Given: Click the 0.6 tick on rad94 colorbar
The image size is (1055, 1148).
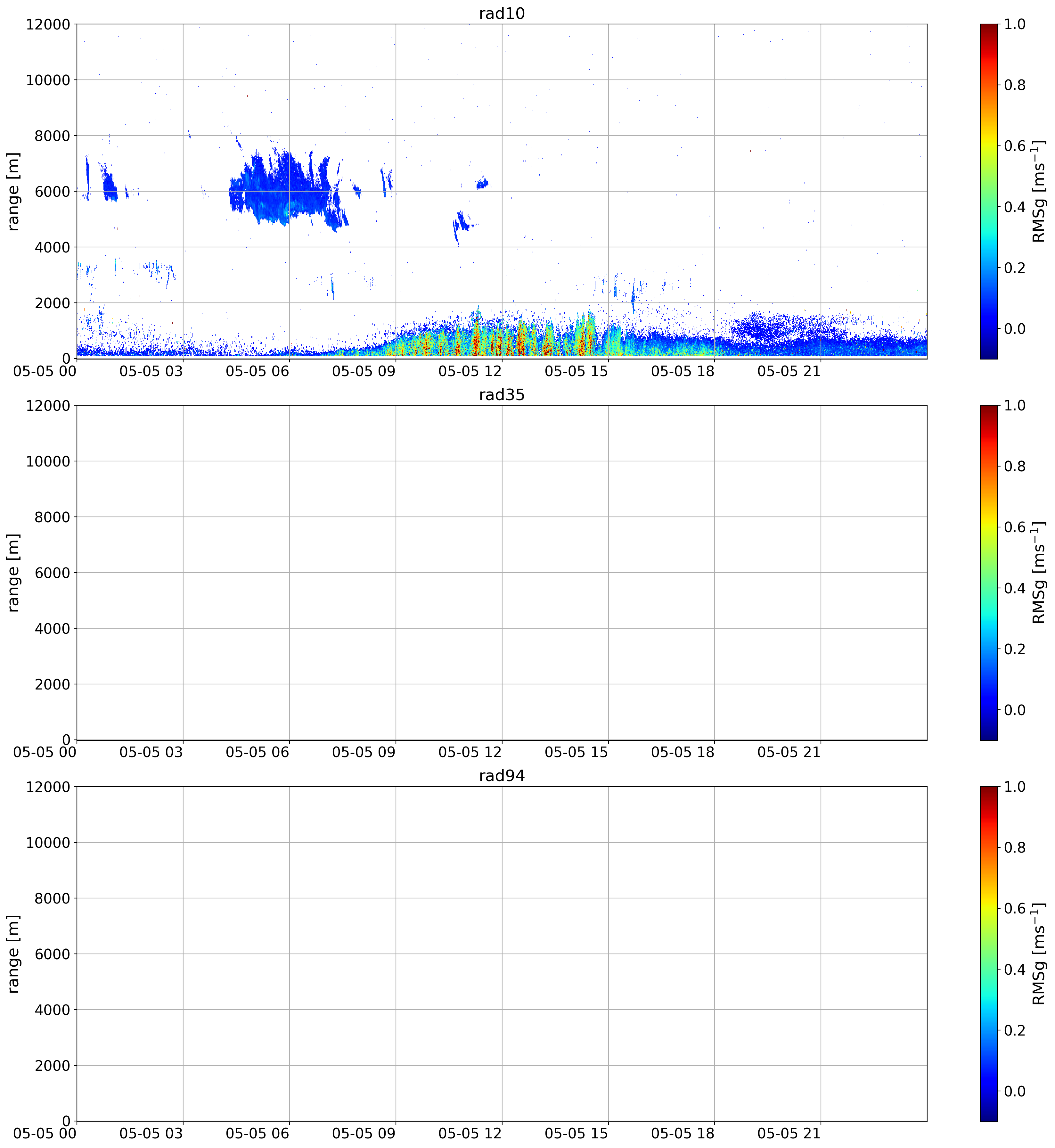Looking at the screenshot, I should pyautogui.click(x=1015, y=908).
